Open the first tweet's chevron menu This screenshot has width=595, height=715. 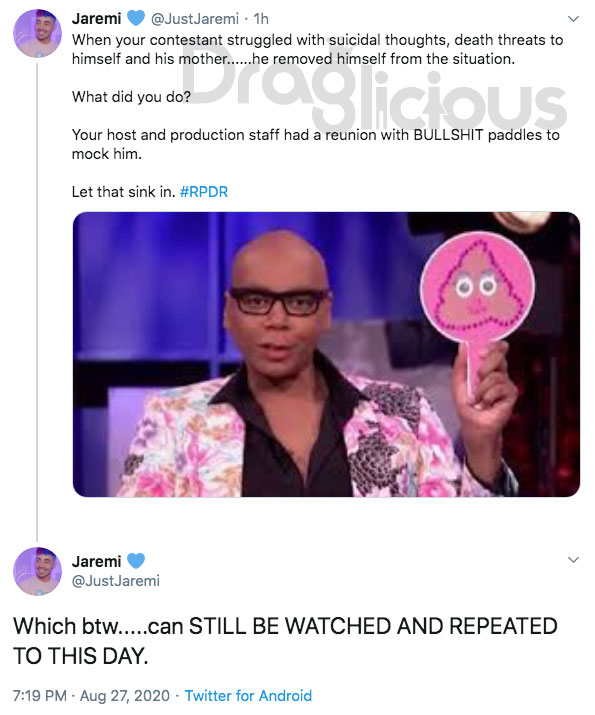coord(573,19)
